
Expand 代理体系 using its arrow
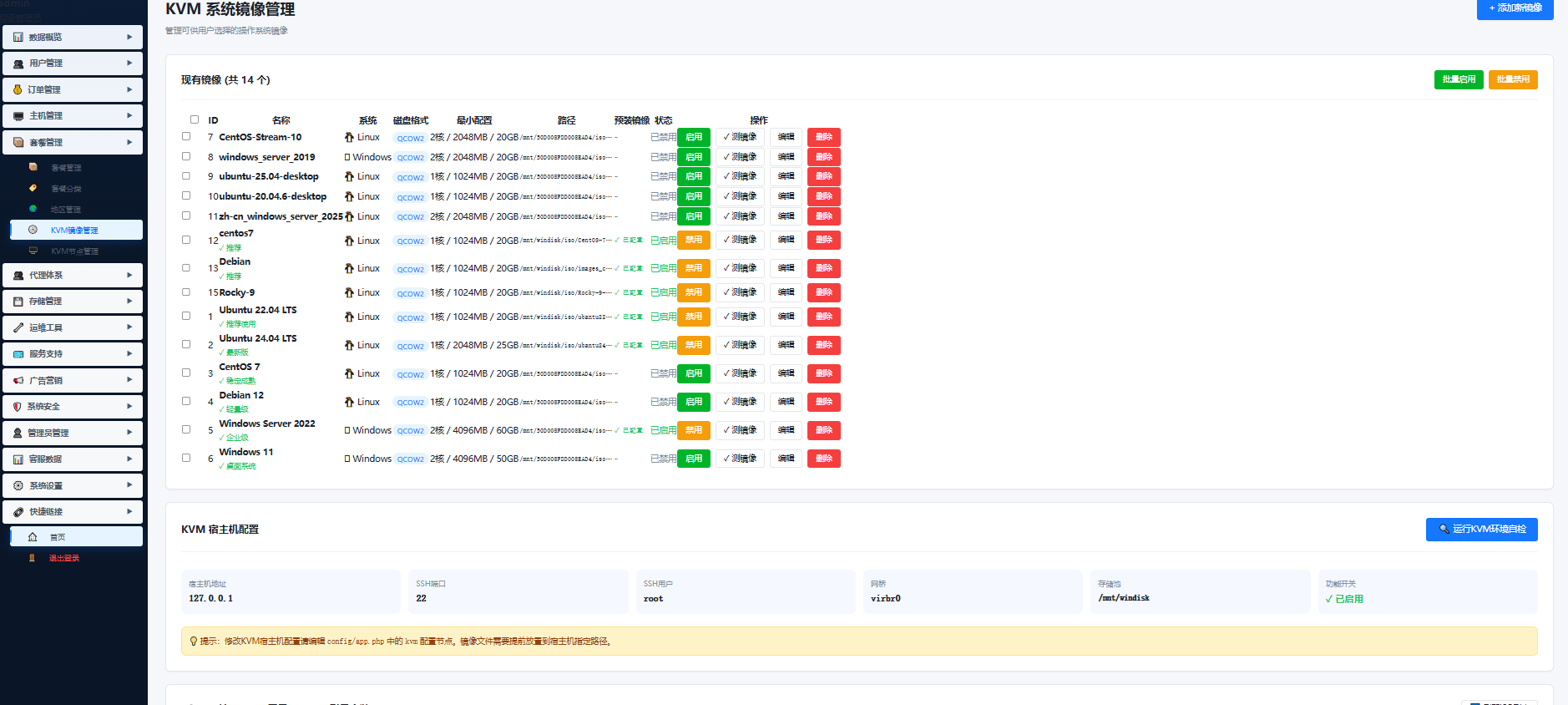coord(129,275)
